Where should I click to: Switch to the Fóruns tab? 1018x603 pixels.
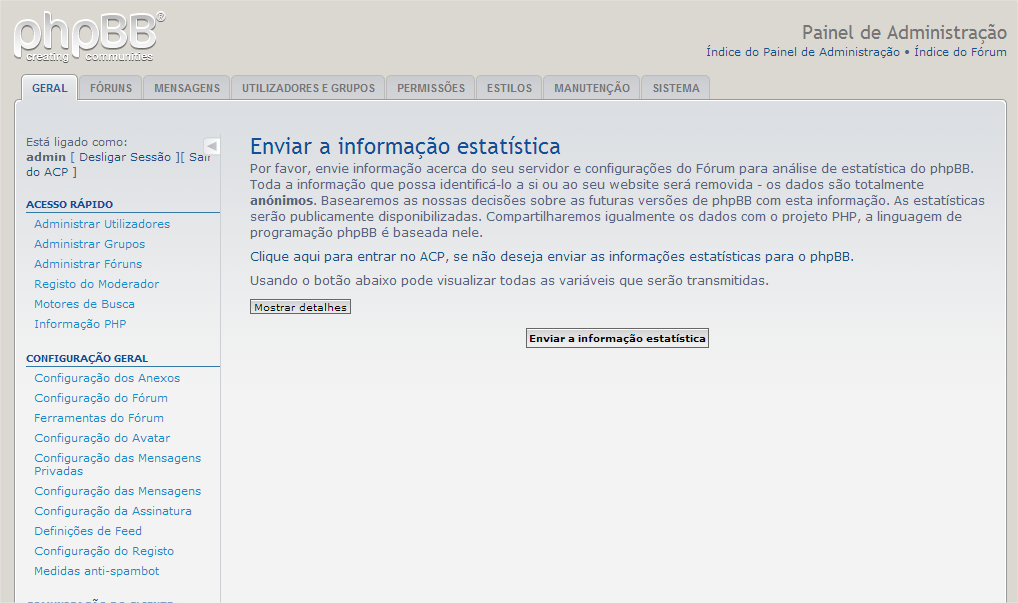pyautogui.click(x=111, y=88)
